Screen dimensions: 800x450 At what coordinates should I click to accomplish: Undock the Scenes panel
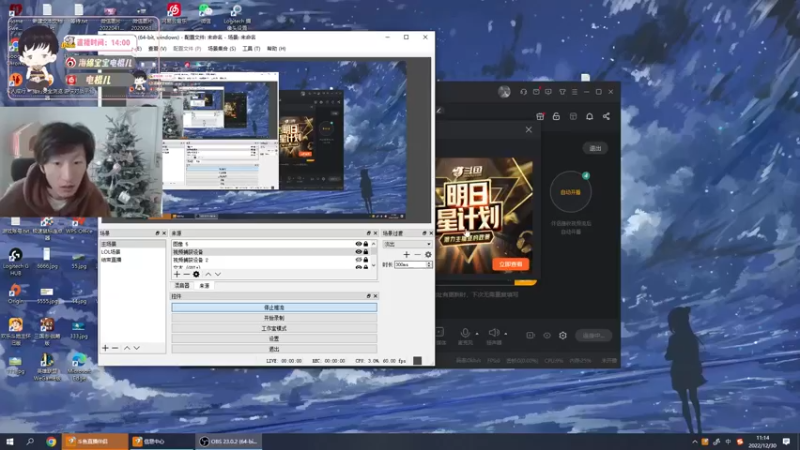tap(157, 233)
